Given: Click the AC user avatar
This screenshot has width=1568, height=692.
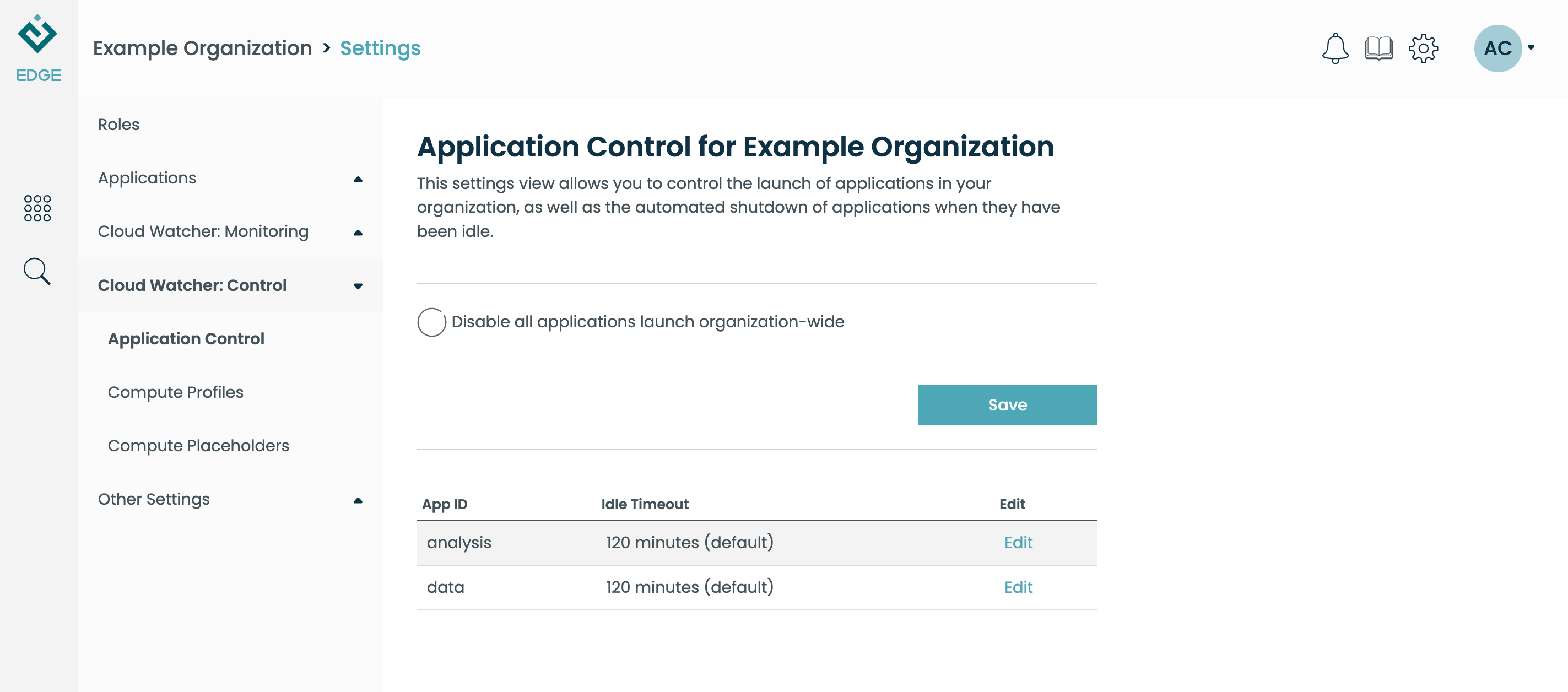Looking at the screenshot, I should 1497,48.
